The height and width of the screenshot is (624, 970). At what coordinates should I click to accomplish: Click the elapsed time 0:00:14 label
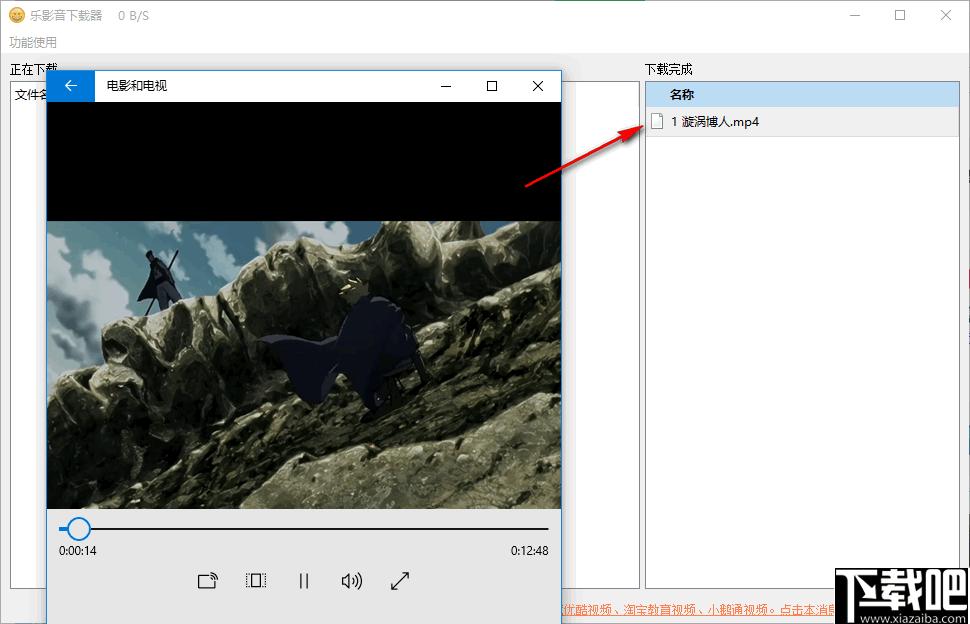pos(78,550)
